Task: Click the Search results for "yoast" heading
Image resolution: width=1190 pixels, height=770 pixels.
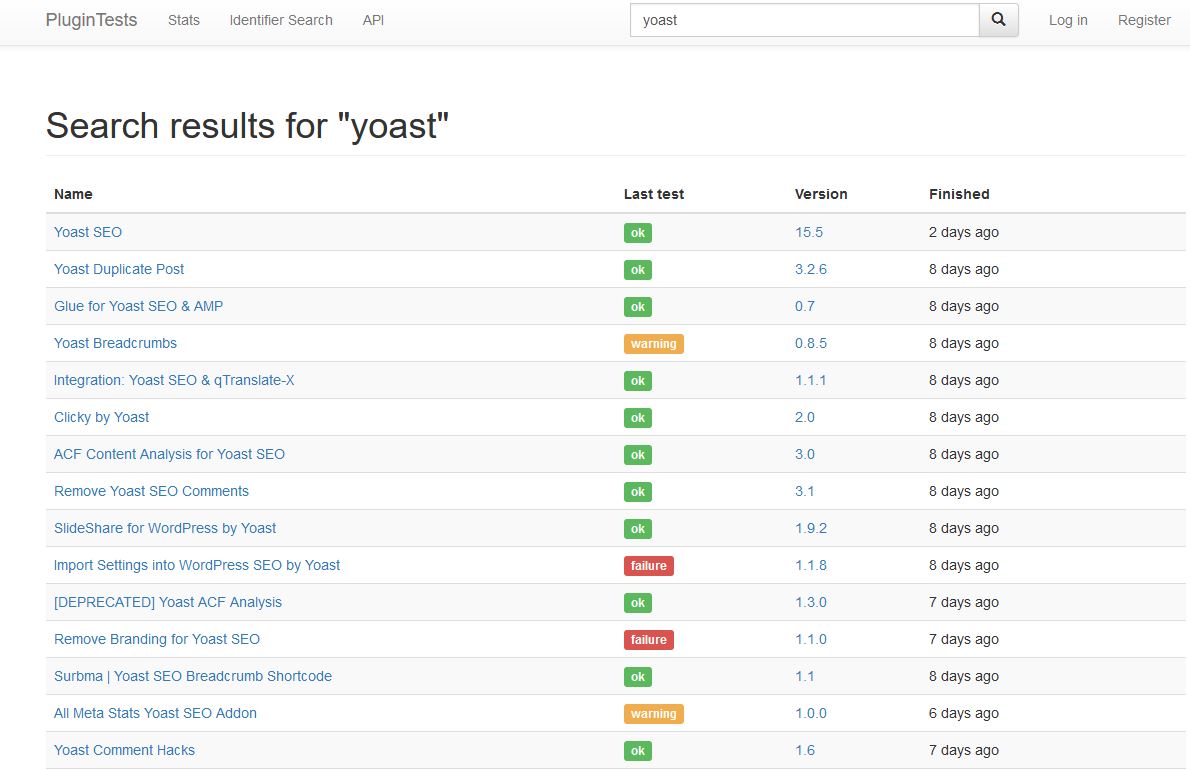Action: pos(247,126)
